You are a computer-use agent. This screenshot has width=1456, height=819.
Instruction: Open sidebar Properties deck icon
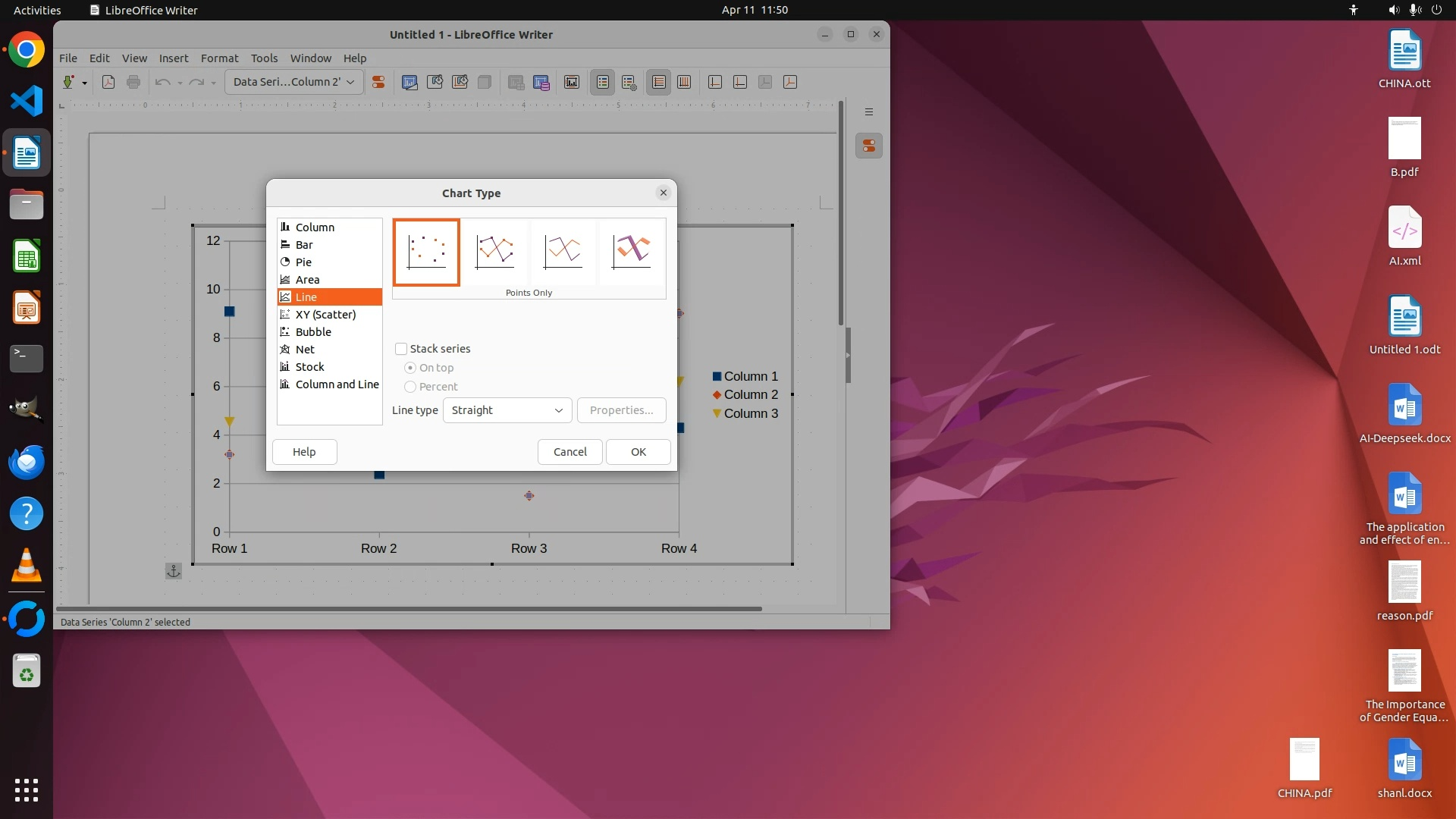(869, 146)
